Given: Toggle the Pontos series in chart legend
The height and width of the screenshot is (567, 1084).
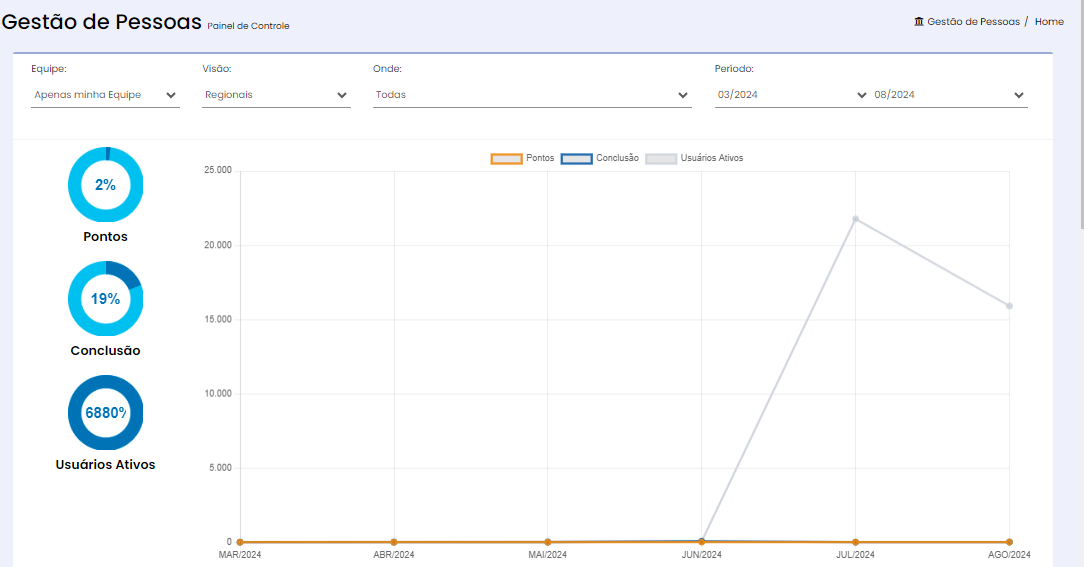Looking at the screenshot, I should [523, 158].
